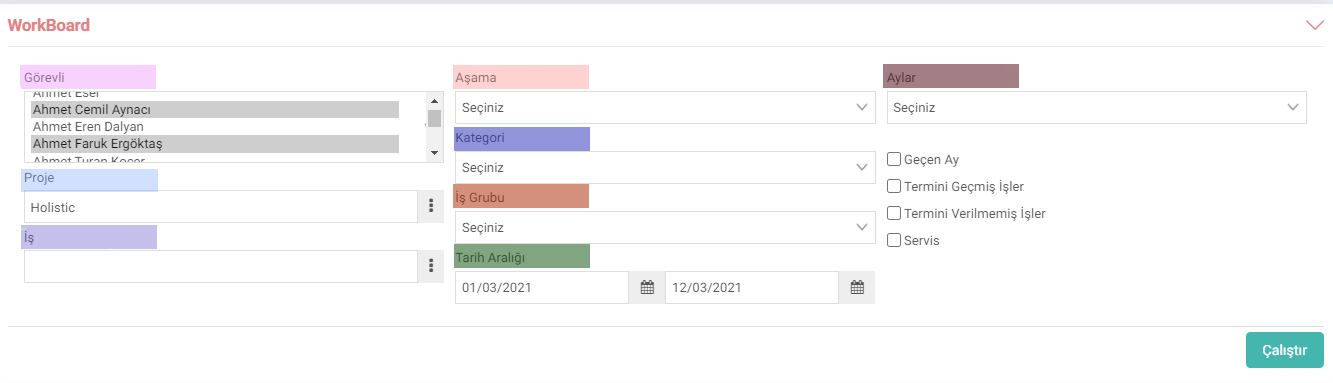The width and height of the screenshot is (1333, 383).
Task: Open the Proje field three-dot menu icon
Action: [x=431, y=207]
